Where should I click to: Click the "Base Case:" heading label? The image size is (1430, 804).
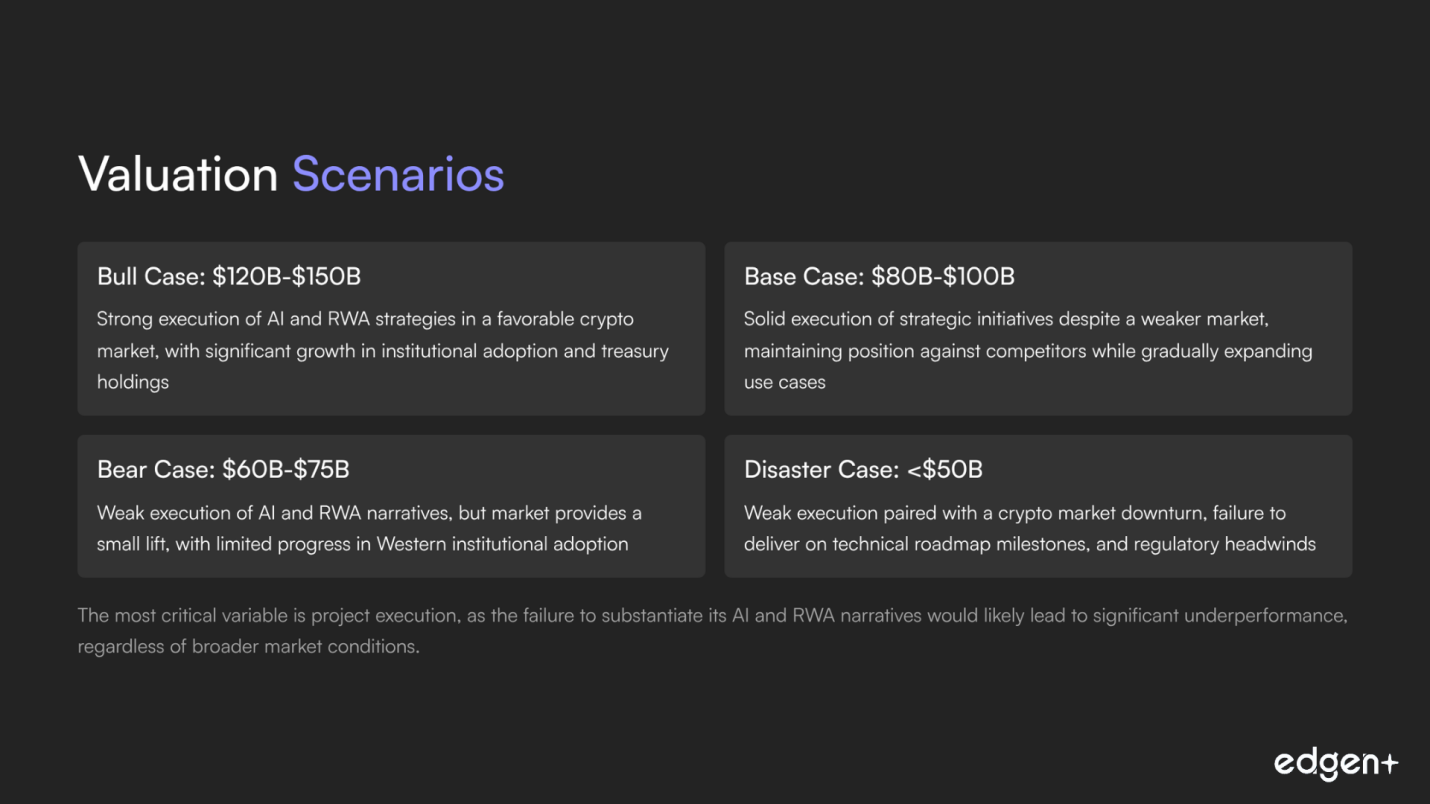(804, 276)
